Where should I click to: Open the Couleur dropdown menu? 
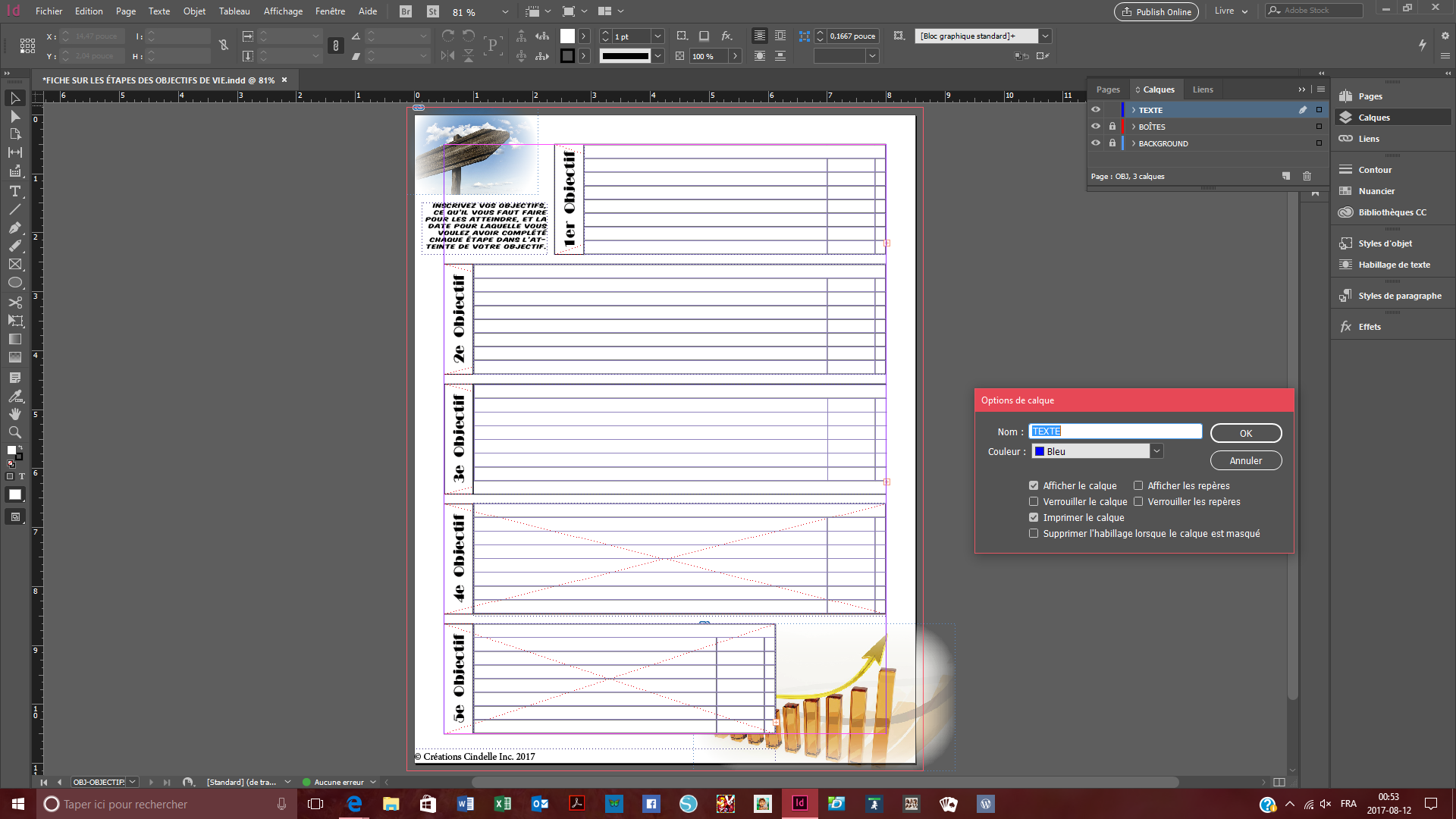pos(1156,451)
